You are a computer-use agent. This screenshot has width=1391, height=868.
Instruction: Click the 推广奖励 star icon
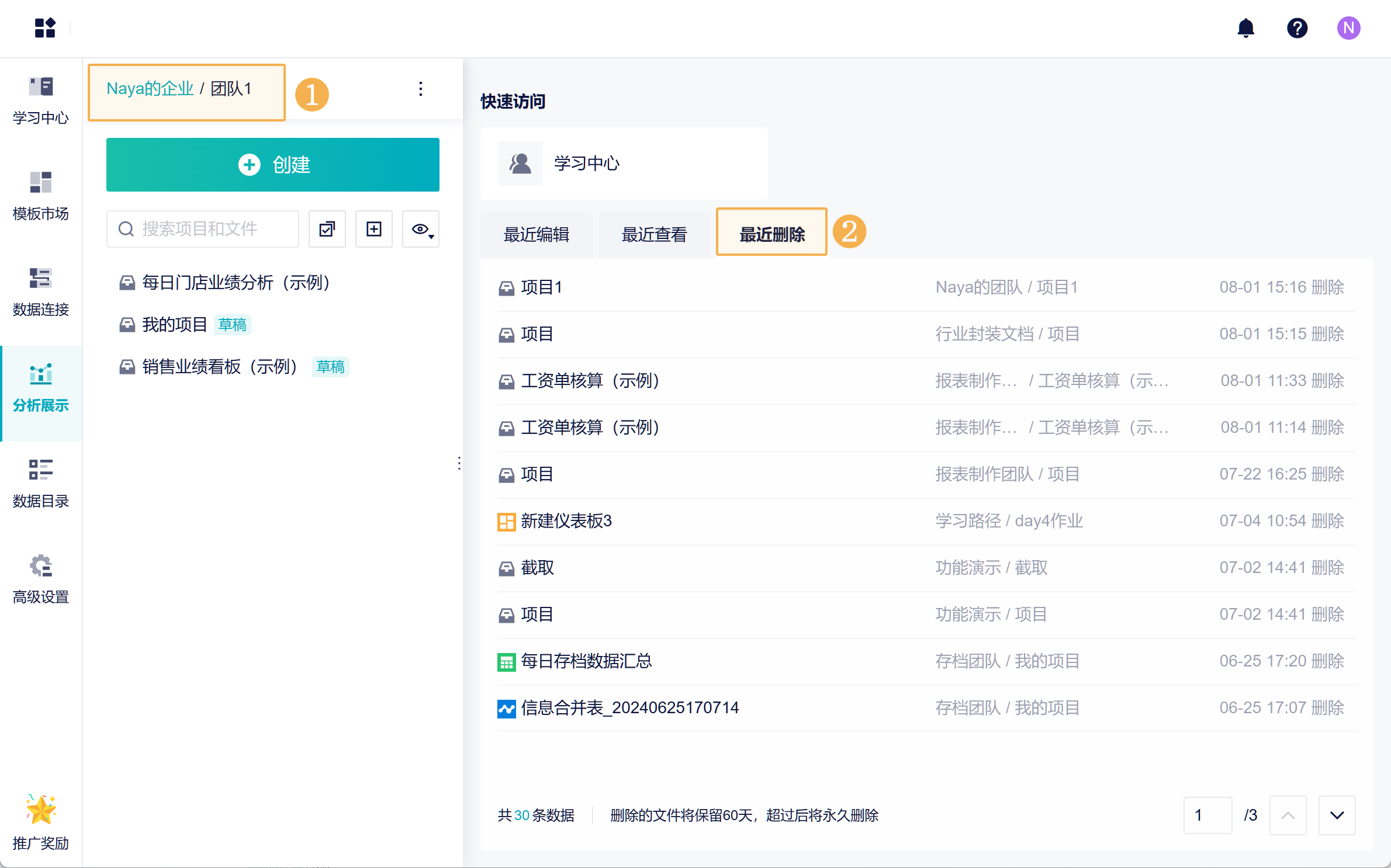[x=41, y=810]
